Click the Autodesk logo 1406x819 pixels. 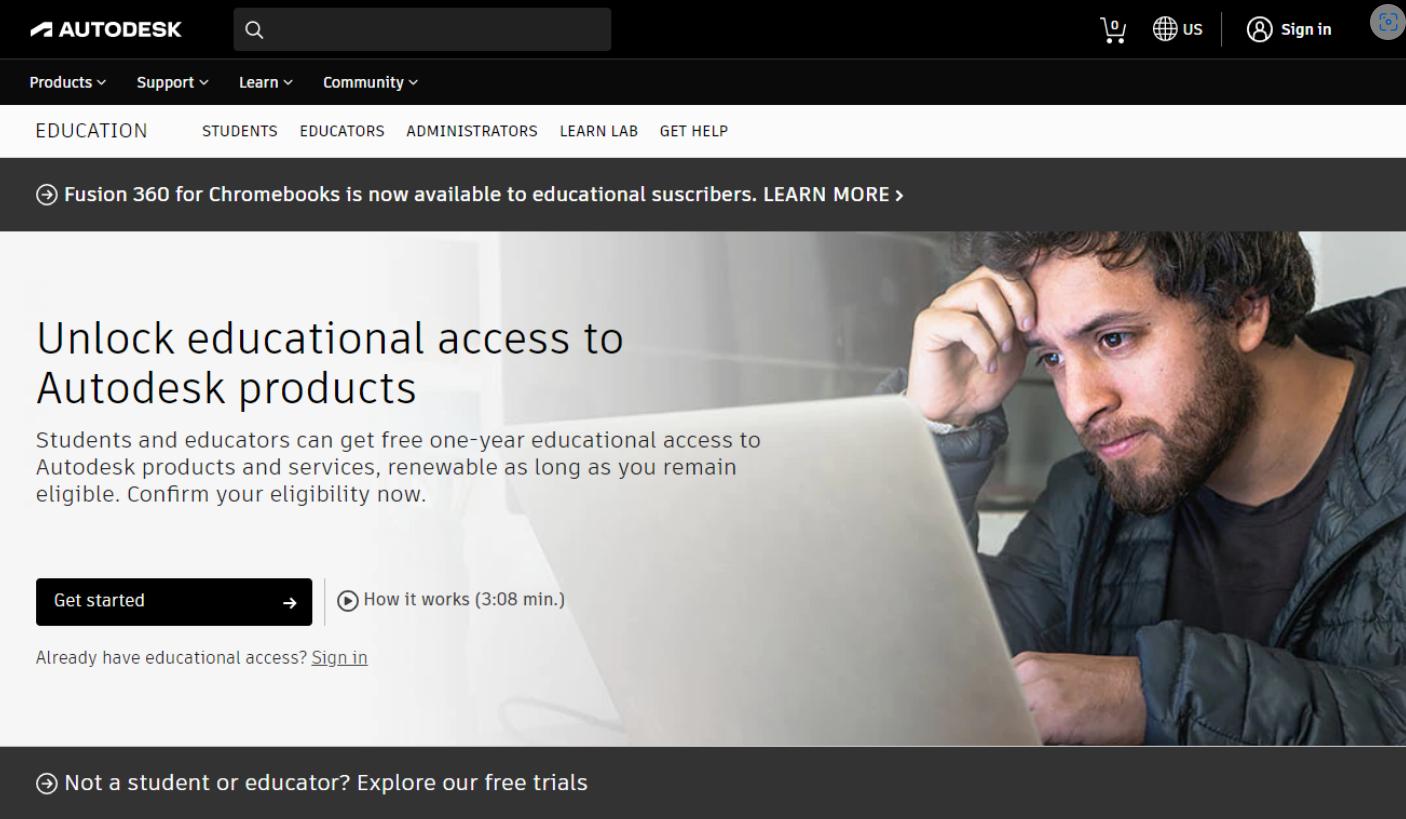[106, 30]
